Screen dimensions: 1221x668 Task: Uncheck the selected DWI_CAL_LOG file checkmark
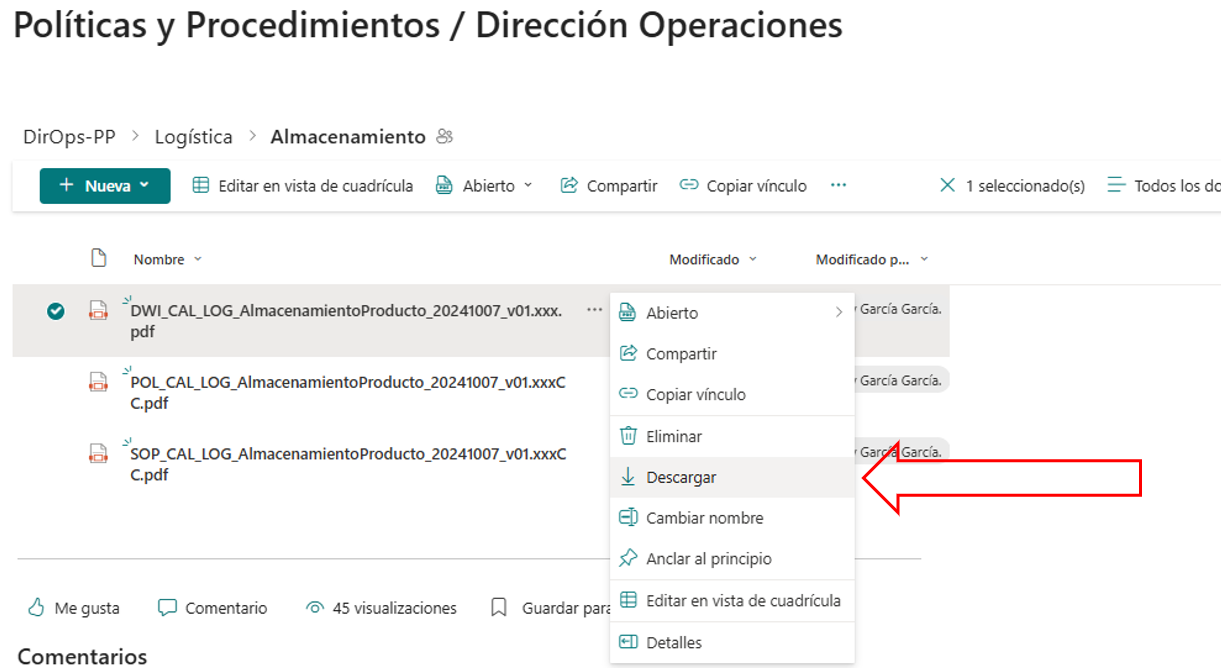coord(56,312)
